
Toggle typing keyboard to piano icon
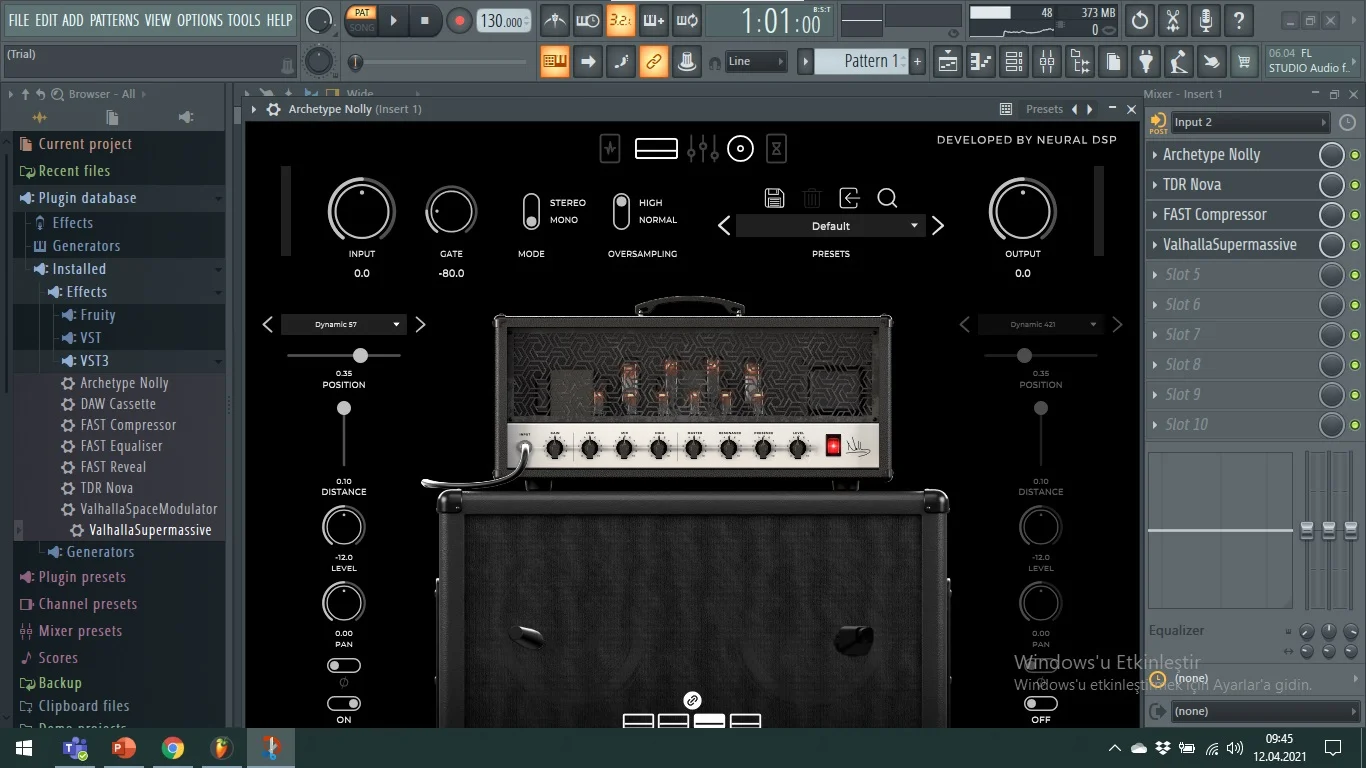pyautogui.click(x=555, y=62)
